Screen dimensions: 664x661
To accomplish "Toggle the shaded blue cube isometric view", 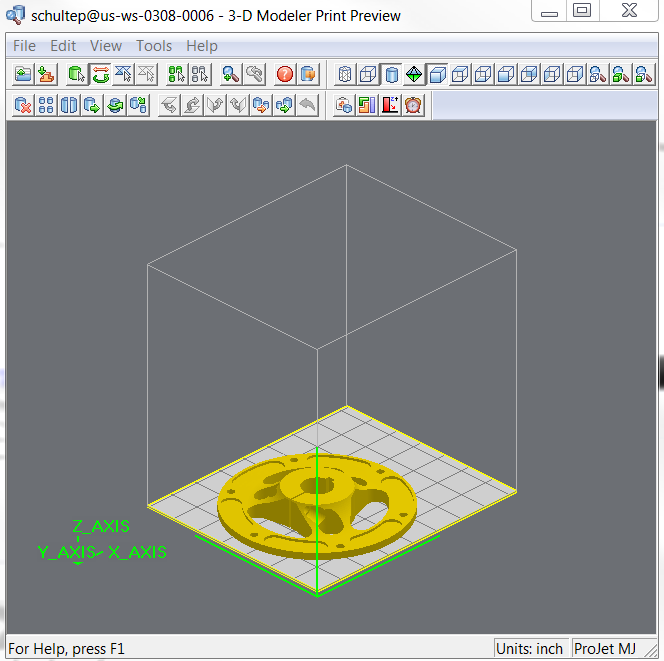I will pos(437,74).
